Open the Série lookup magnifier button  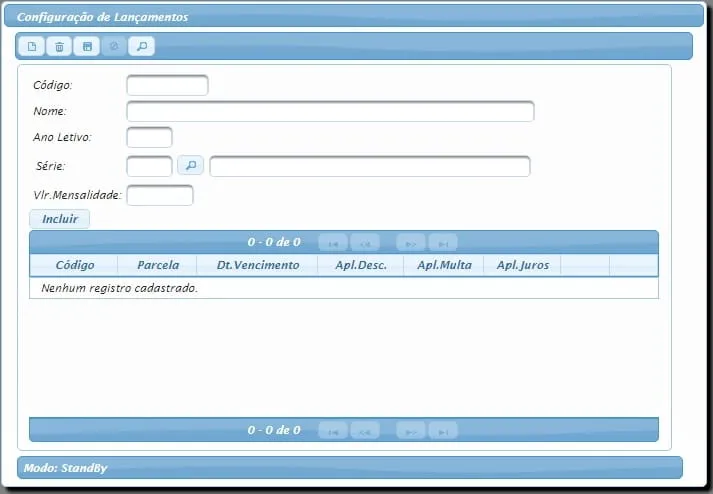coord(191,165)
